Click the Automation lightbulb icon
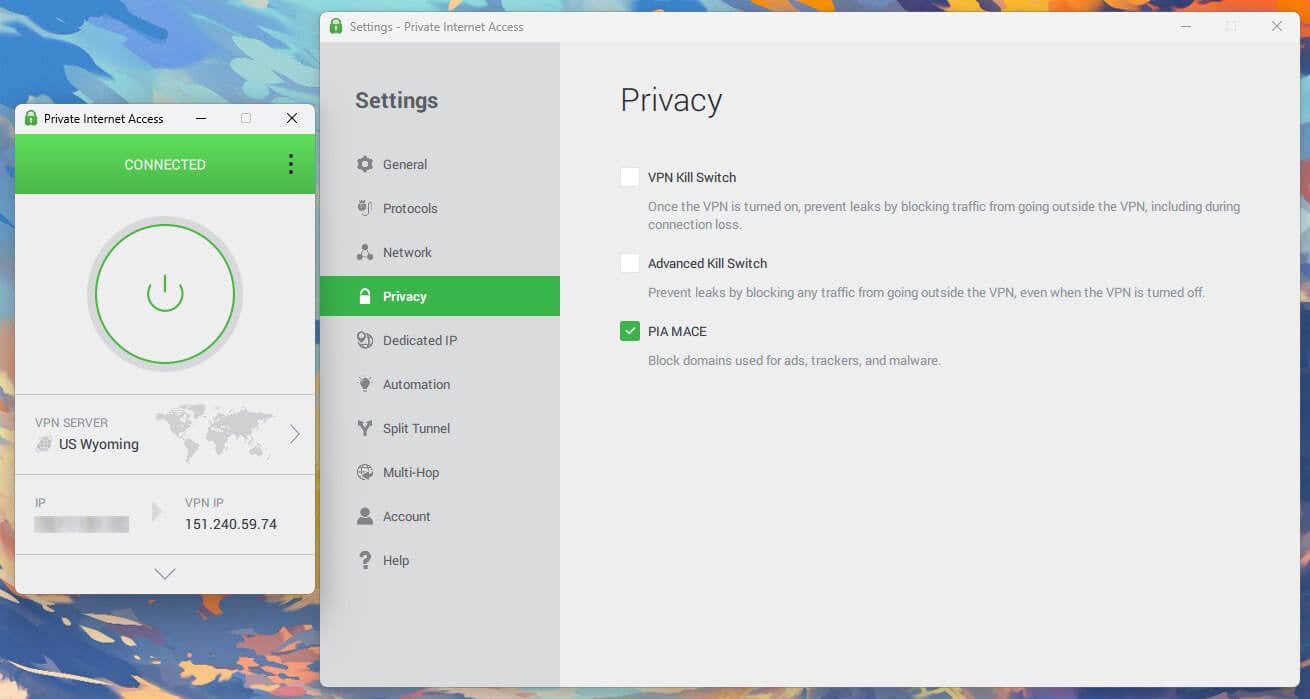 click(365, 384)
